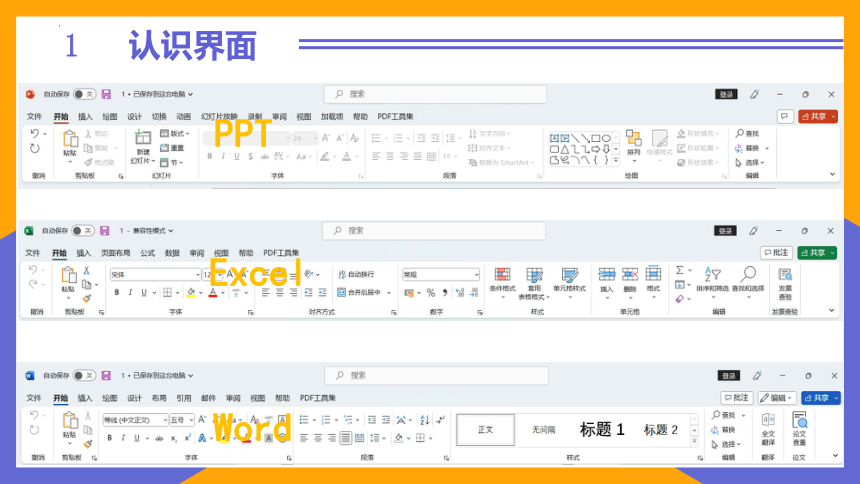Image resolution: width=860 pixels, height=484 pixels.
Task: Open 切换 tab in PowerPoint
Action: (159, 116)
